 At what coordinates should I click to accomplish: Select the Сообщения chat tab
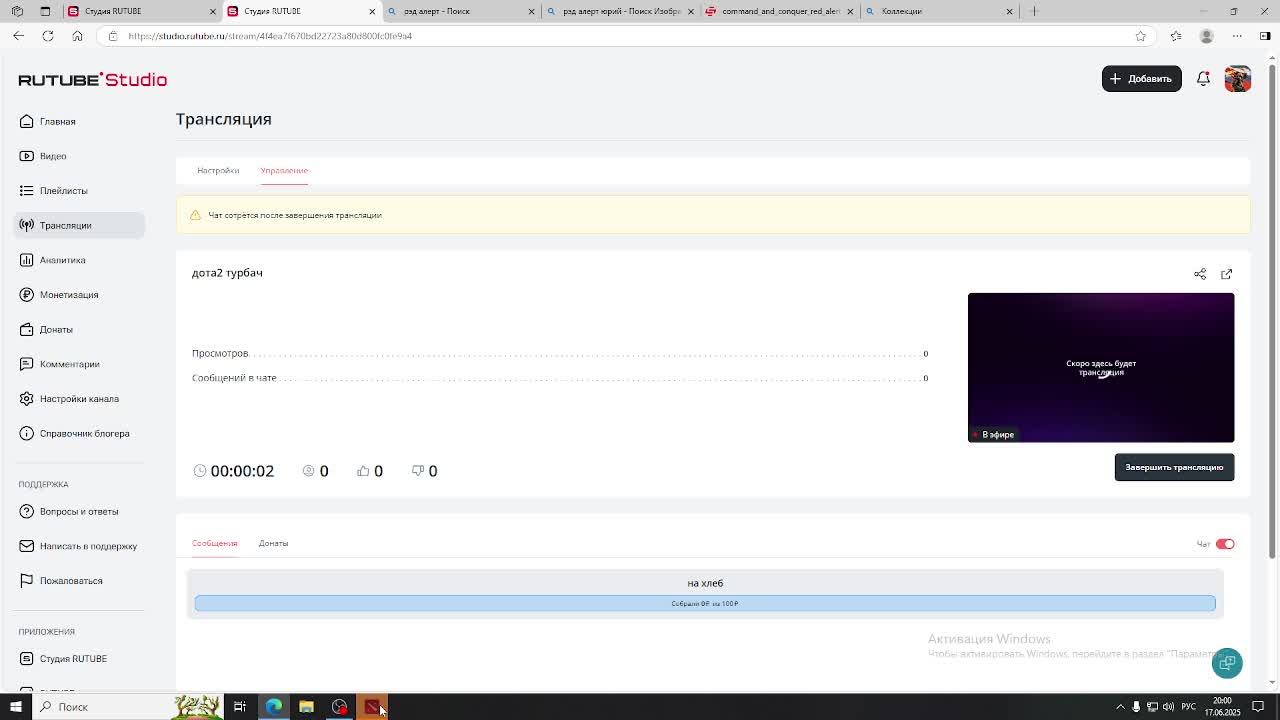click(x=214, y=543)
